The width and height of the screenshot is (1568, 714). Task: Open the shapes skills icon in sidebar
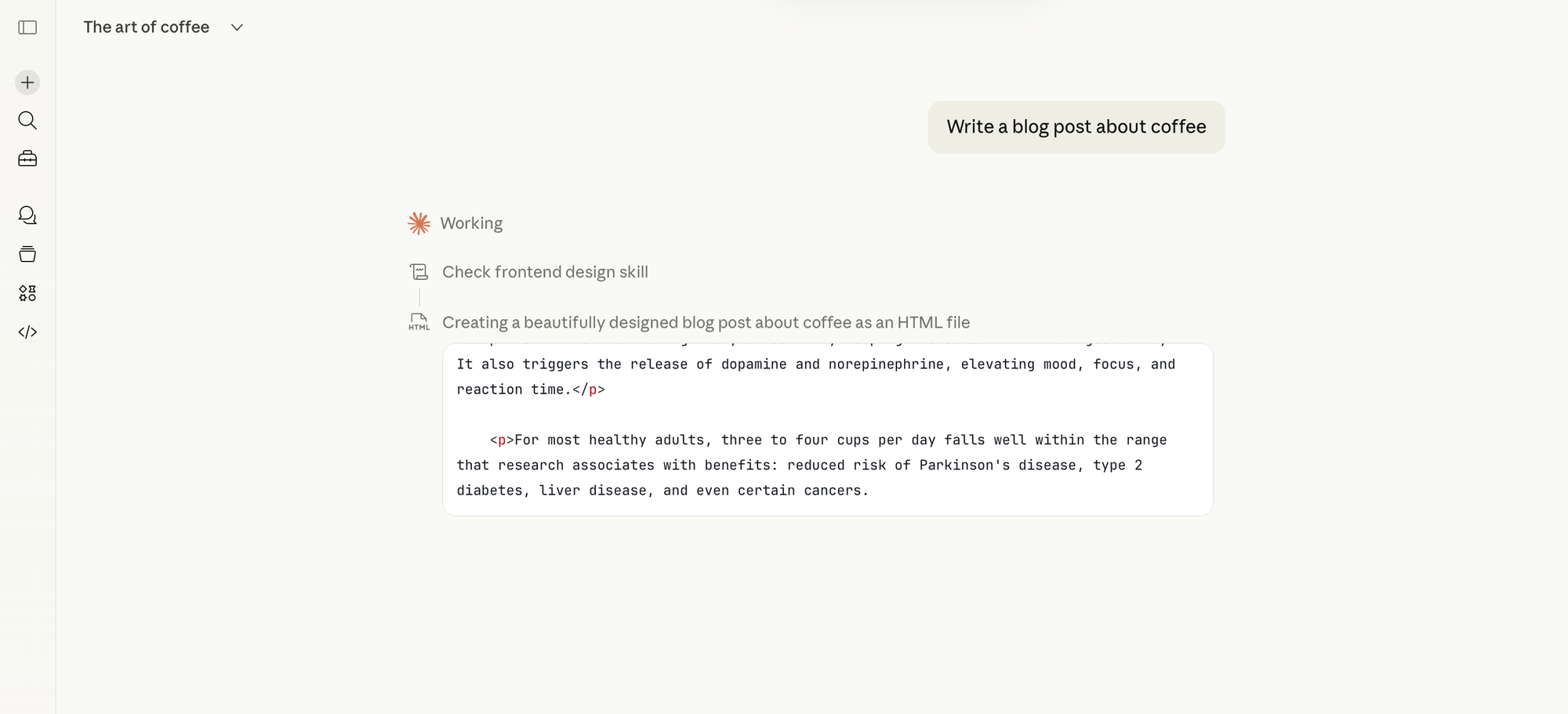[x=27, y=292]
